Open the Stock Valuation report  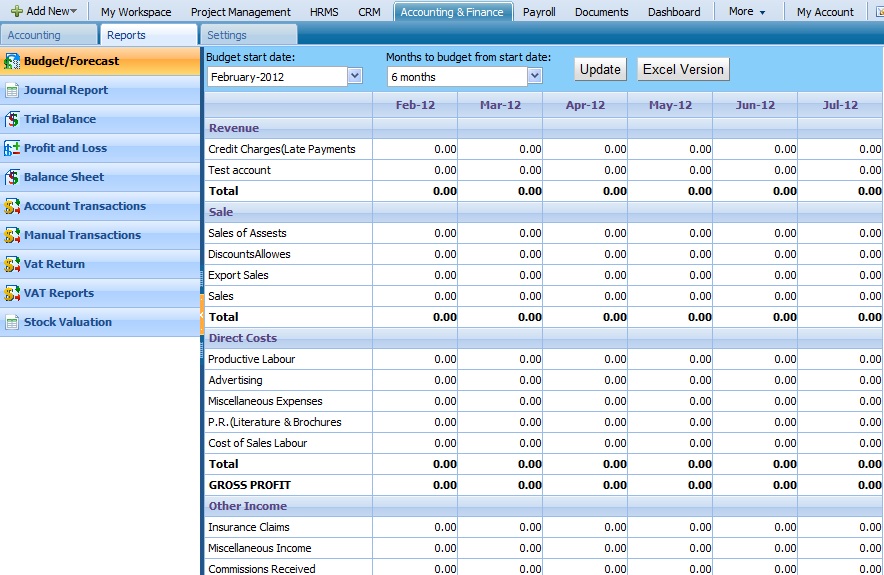click(x=68, y=322)
